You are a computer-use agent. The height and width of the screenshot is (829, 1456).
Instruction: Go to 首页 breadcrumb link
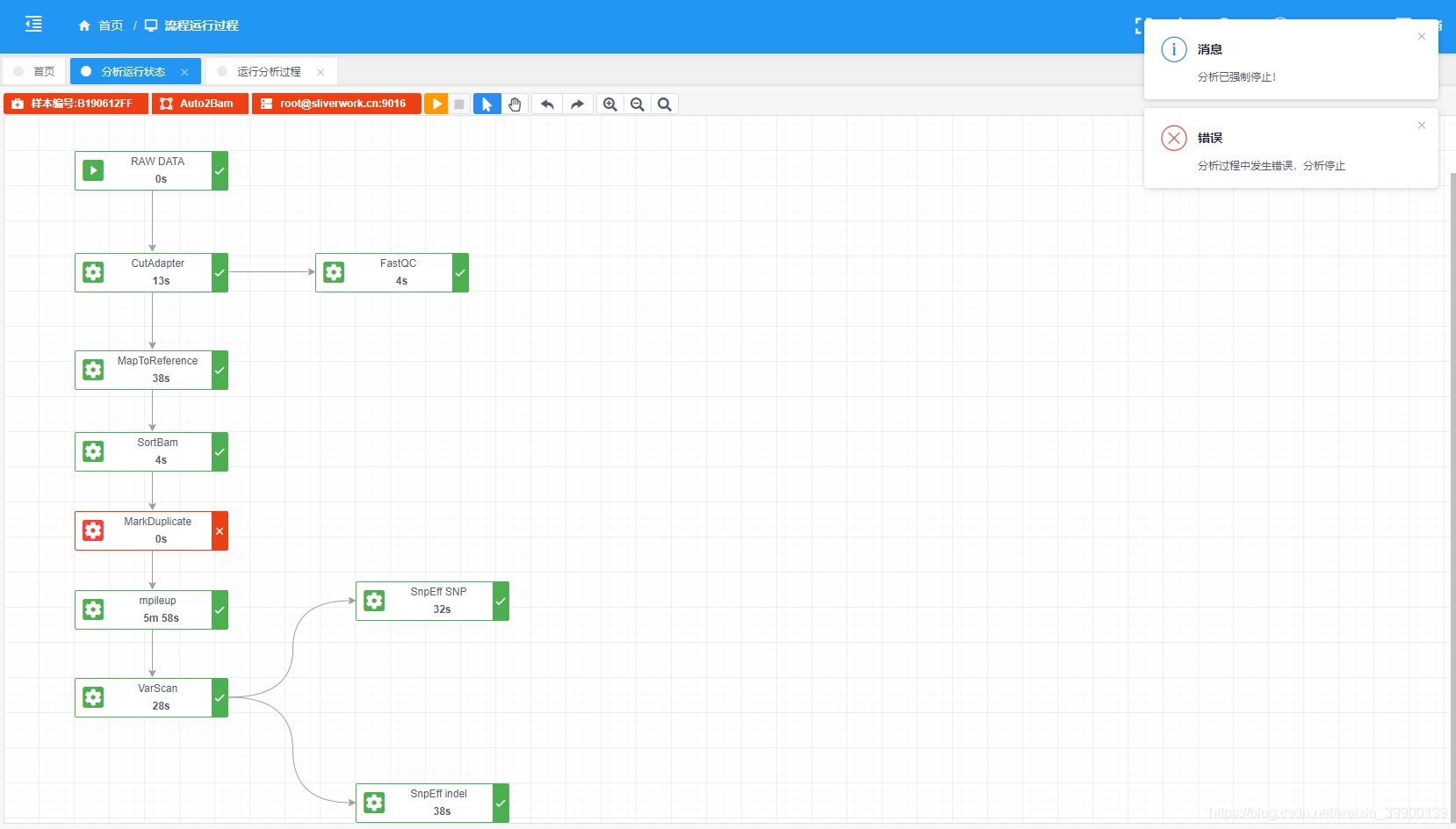[111, 25]
